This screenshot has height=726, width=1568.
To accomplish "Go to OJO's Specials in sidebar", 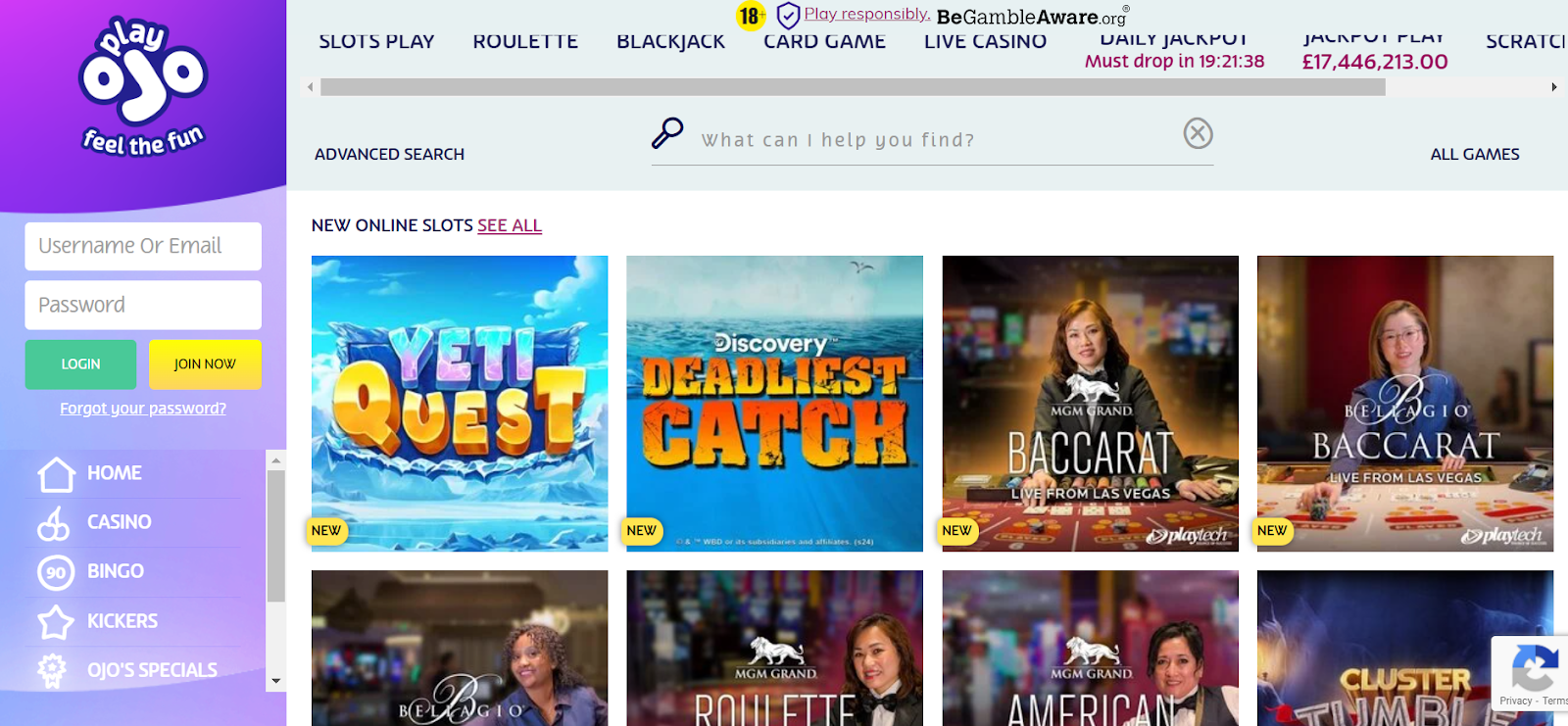I will pos(153,670).
